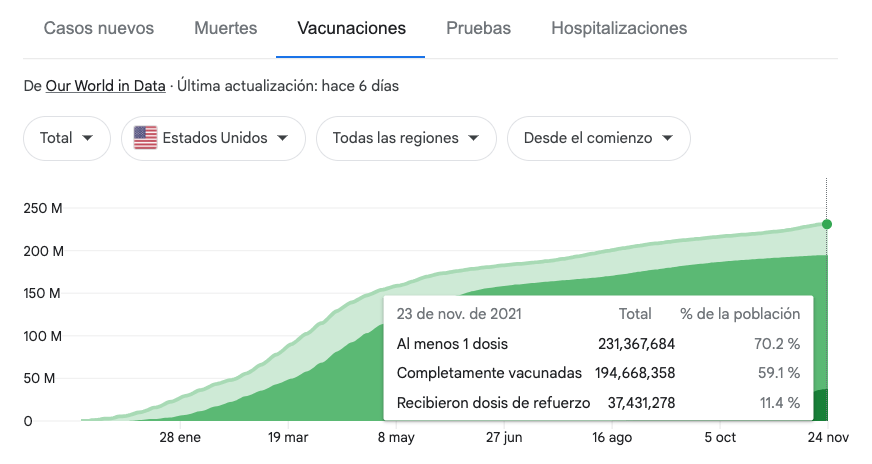Click the Recibieron dosis de refuerzo row
This screenshot has height=464, width=872.
[x=597, y=403]
